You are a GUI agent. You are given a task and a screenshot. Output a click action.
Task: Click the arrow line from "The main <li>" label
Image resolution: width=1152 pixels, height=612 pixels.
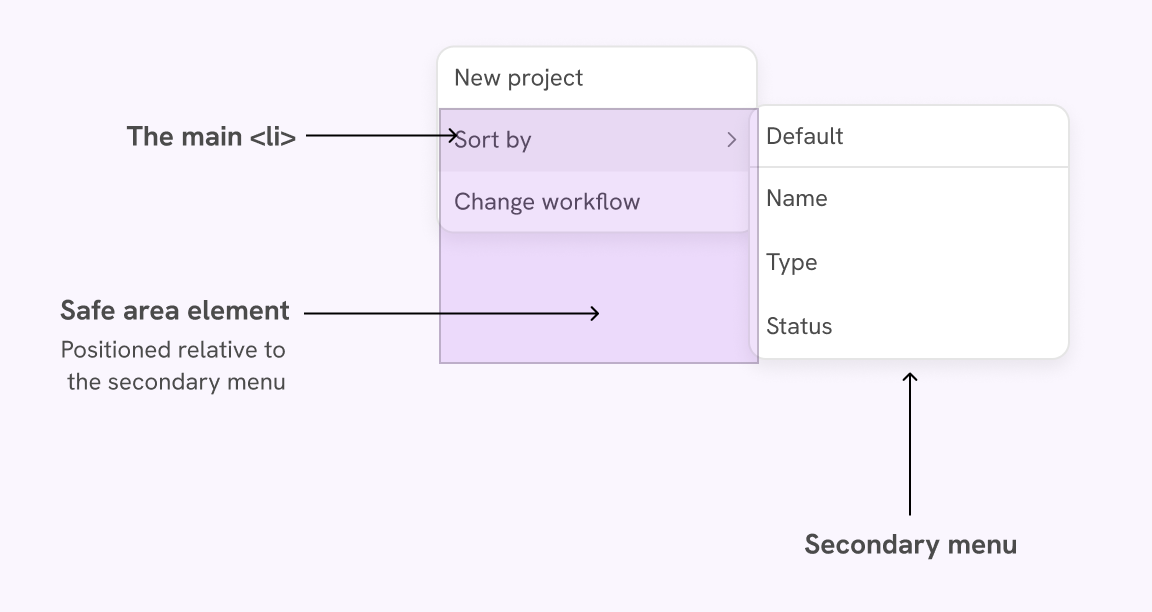tap(380, 136)
